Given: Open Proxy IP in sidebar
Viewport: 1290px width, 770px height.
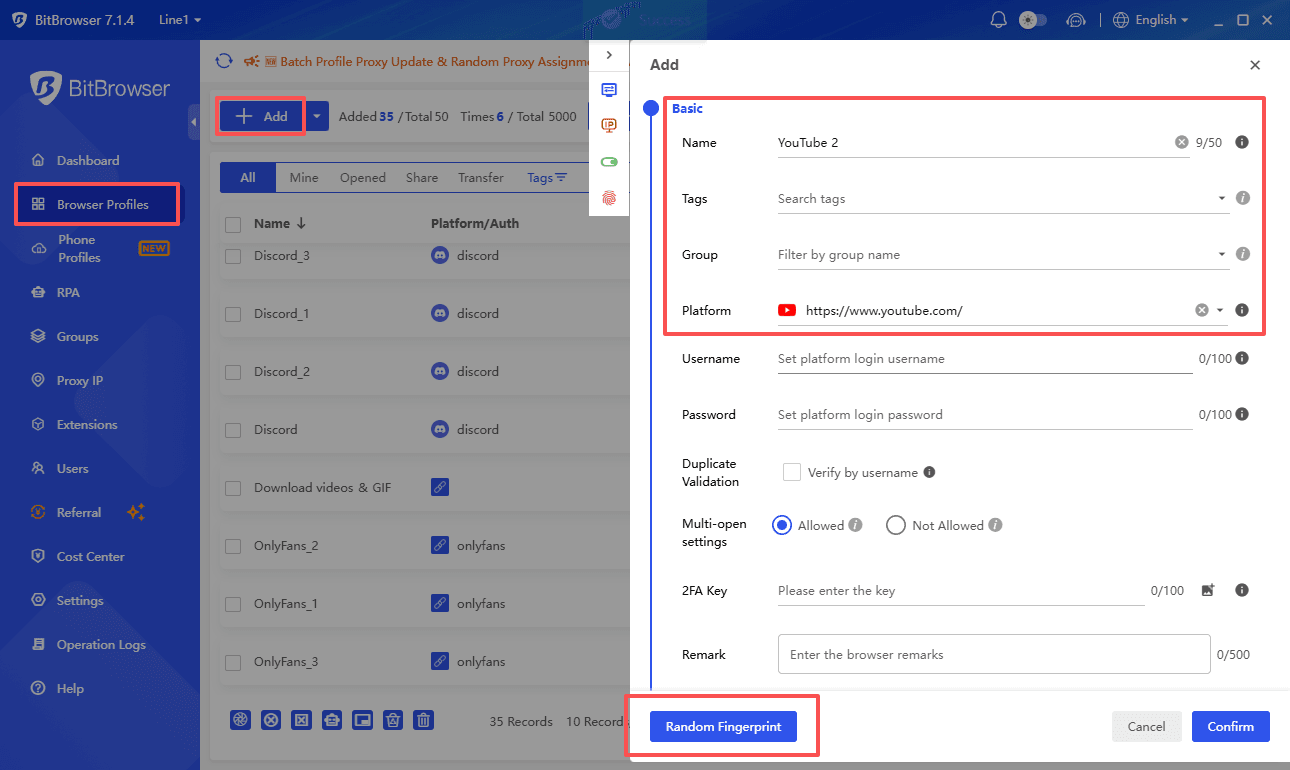Looking at the screenshot, I should coord(67,381).
